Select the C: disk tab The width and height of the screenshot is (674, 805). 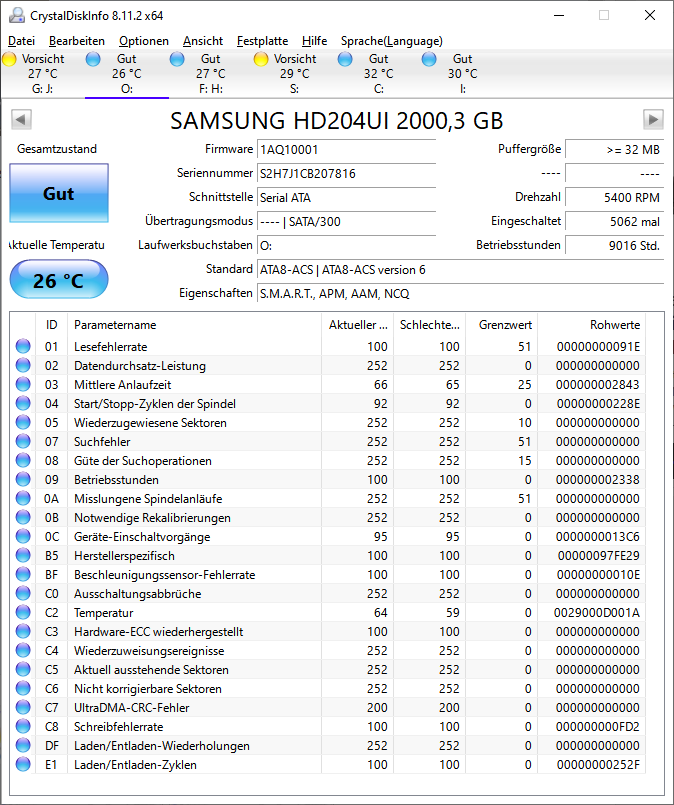pos(378,73)
